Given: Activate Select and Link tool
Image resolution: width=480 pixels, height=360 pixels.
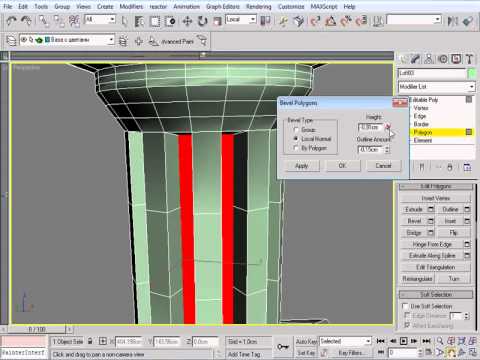Looking at the screenshot, I should click(43, 21).
